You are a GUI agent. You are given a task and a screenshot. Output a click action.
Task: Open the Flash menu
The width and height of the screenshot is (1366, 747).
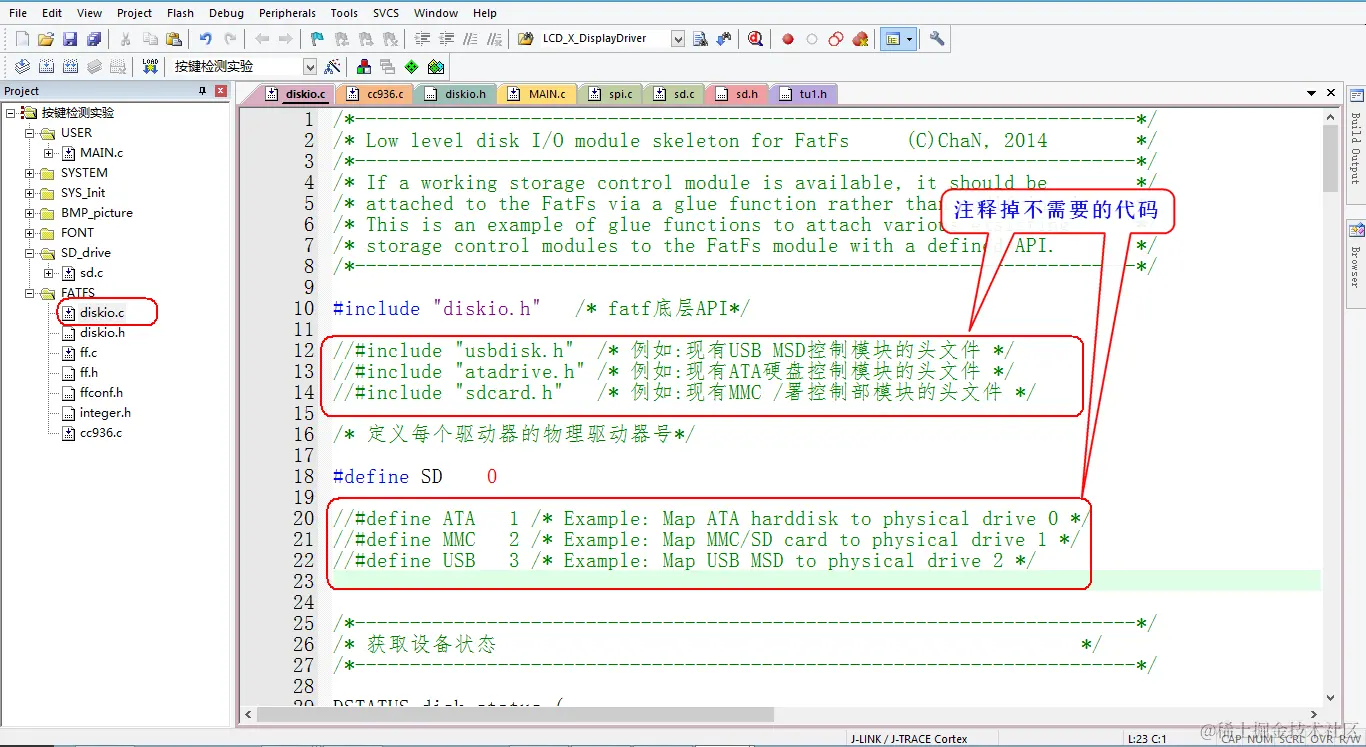pyautogui.click(x=181, y=13)
